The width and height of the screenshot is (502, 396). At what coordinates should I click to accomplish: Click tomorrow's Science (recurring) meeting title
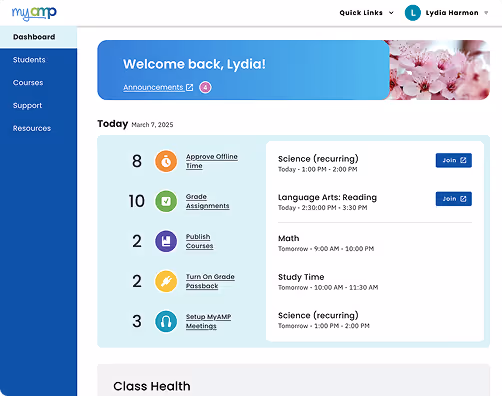point(318,315)
